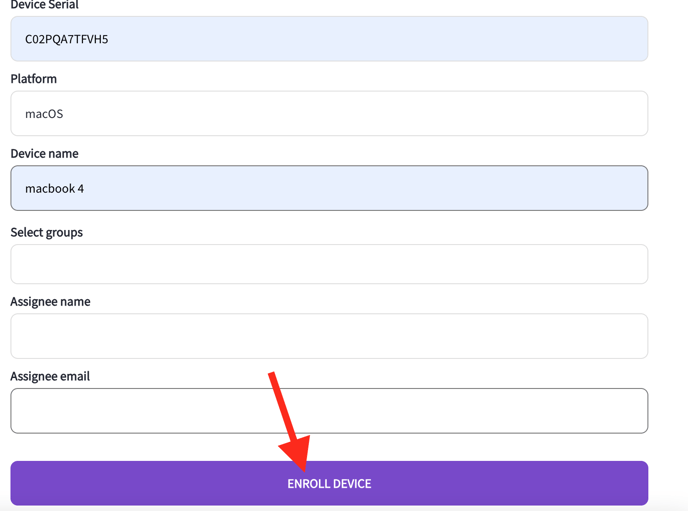The width and height of the screenshot is (688, 511).
Task: Click into the Device name field
Action: [x=329, y=188]
